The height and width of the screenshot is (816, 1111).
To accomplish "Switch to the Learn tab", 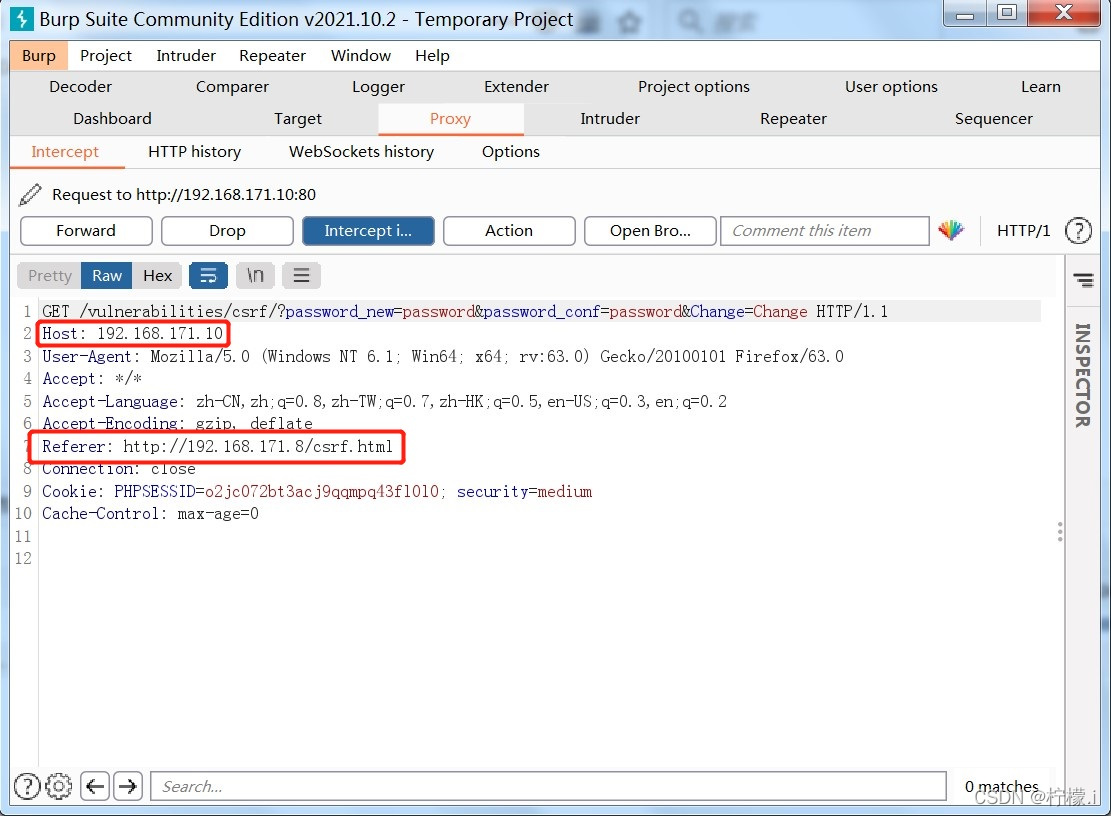I will point(1041,86).
